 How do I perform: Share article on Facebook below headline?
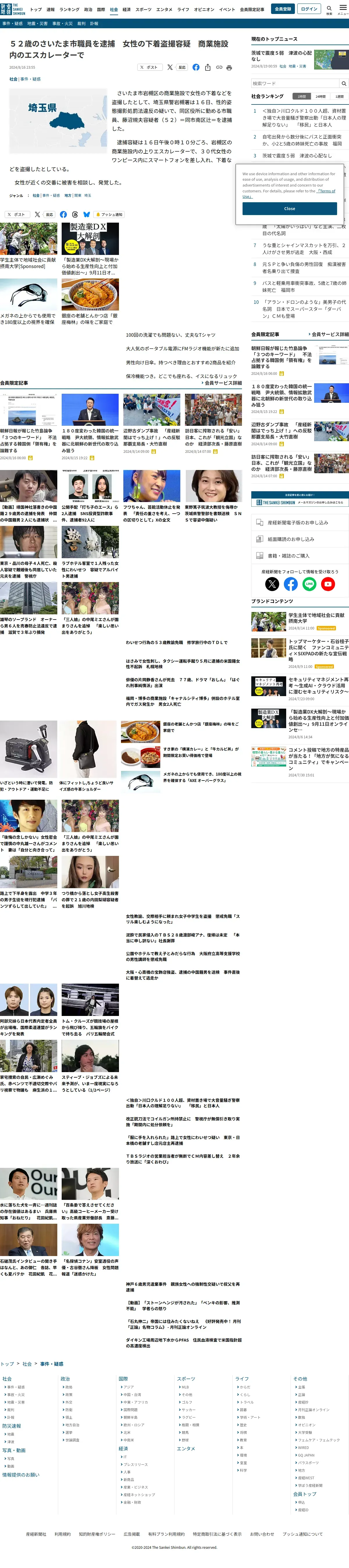click(x=196, y=68)
